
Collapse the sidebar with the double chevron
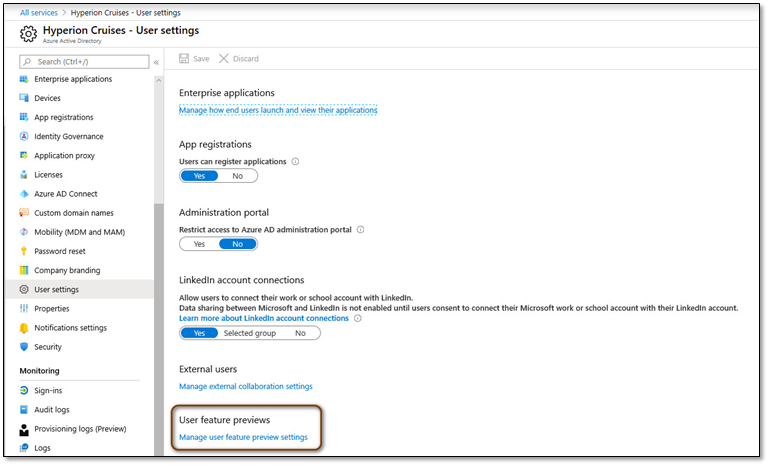[156, 62]
